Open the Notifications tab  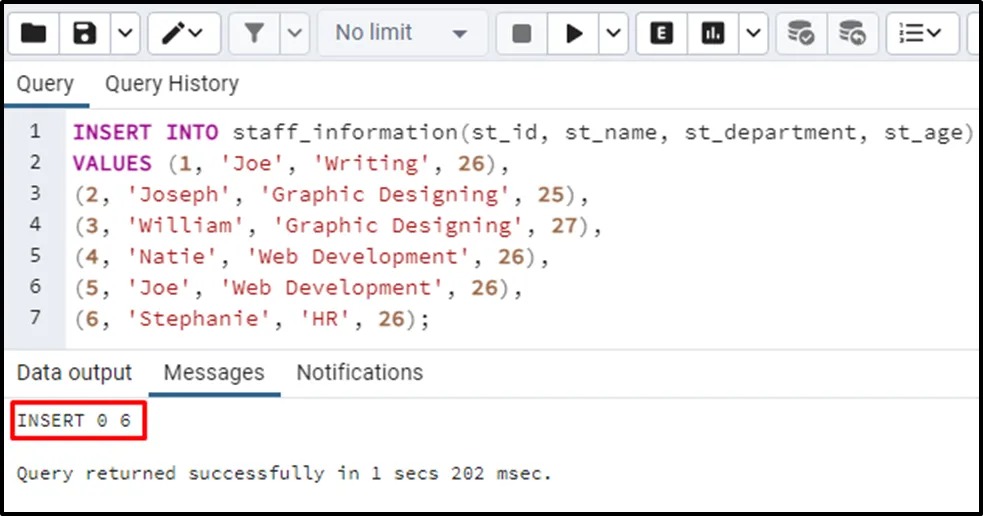(359, 373)
